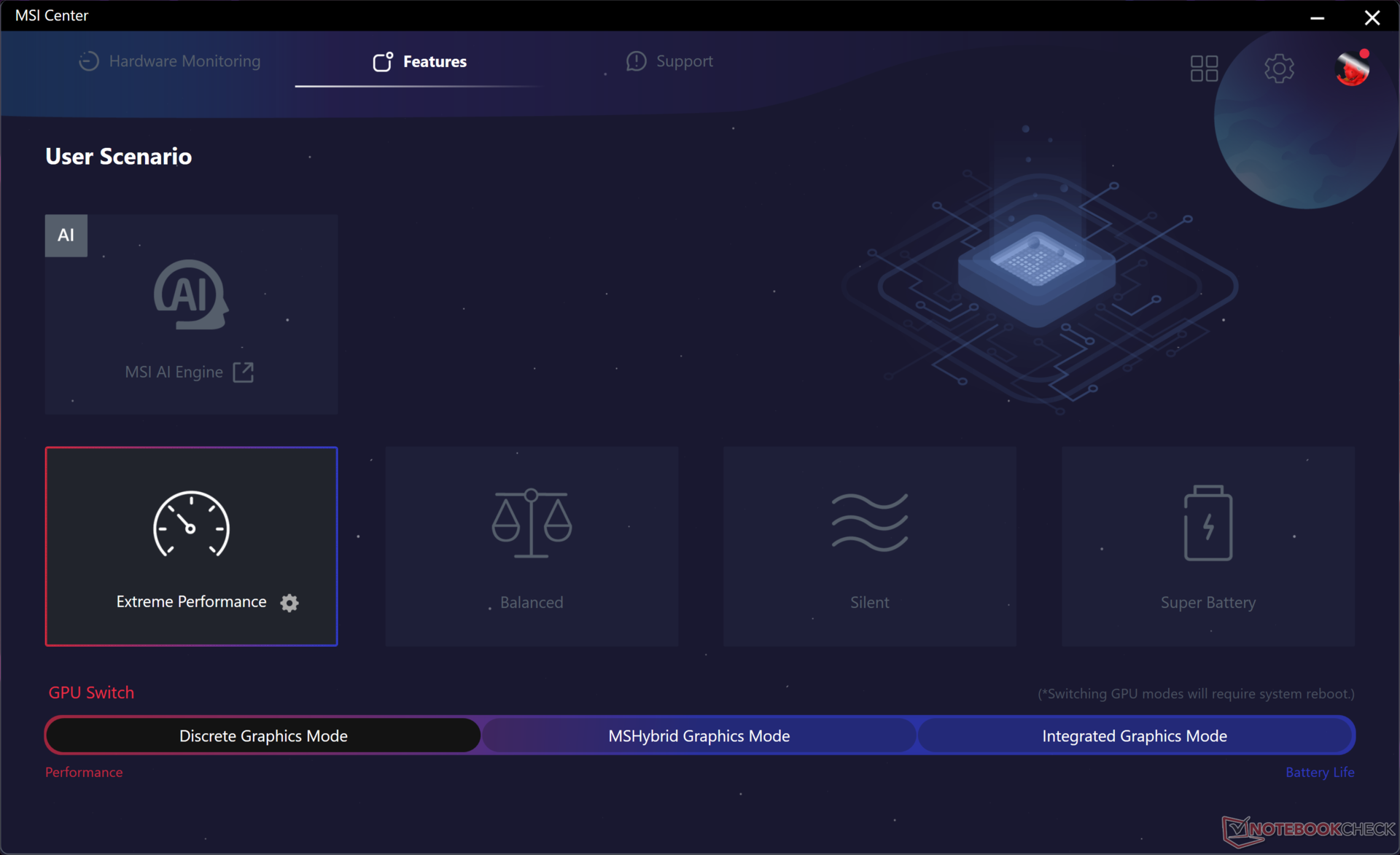The image size is (1400, 855).
Task: Select Discrete Graphics Mode
Action: [x=263, y=735]
